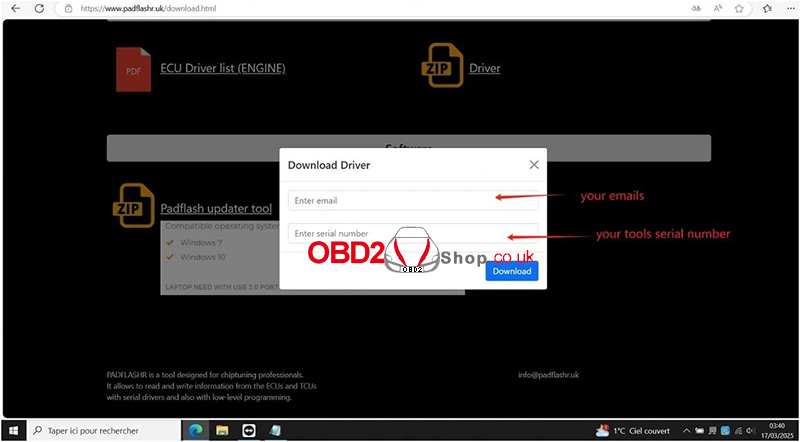Click the favorites star in address bar
The image size is (800, 442).
pyautogui.click(x=739, y=8)
